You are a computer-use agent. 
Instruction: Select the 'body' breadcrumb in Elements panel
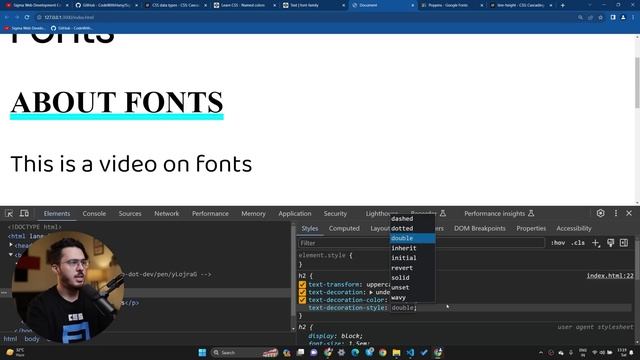(x=32, y=339)
